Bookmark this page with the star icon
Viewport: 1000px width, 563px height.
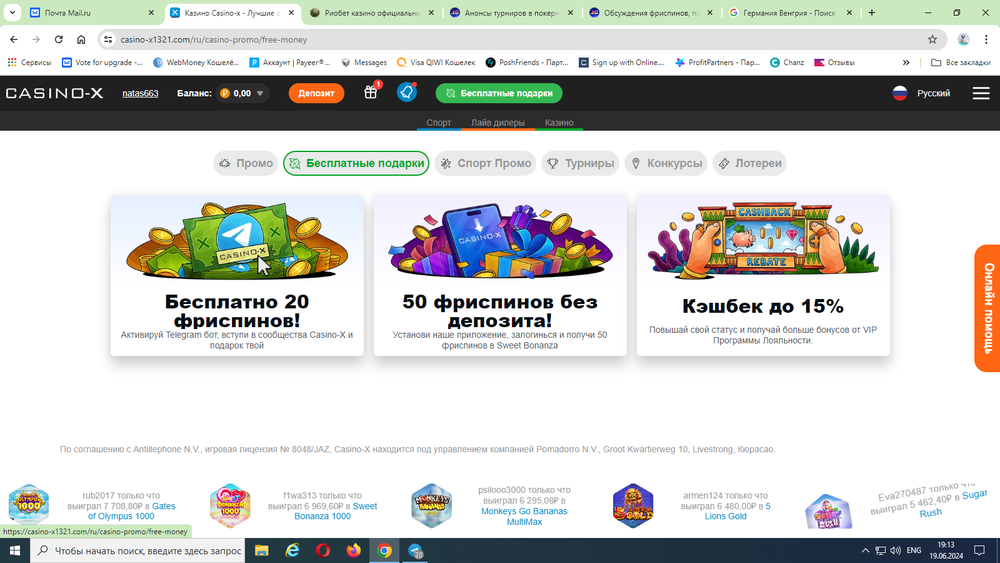pos(932,40)
